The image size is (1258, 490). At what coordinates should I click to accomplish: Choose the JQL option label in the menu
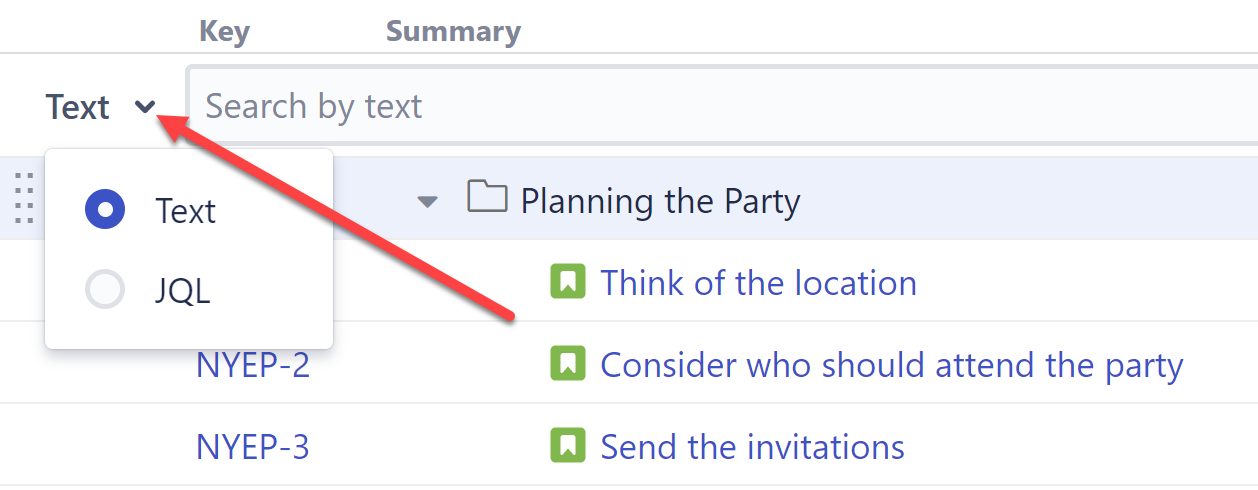point(183,291)
